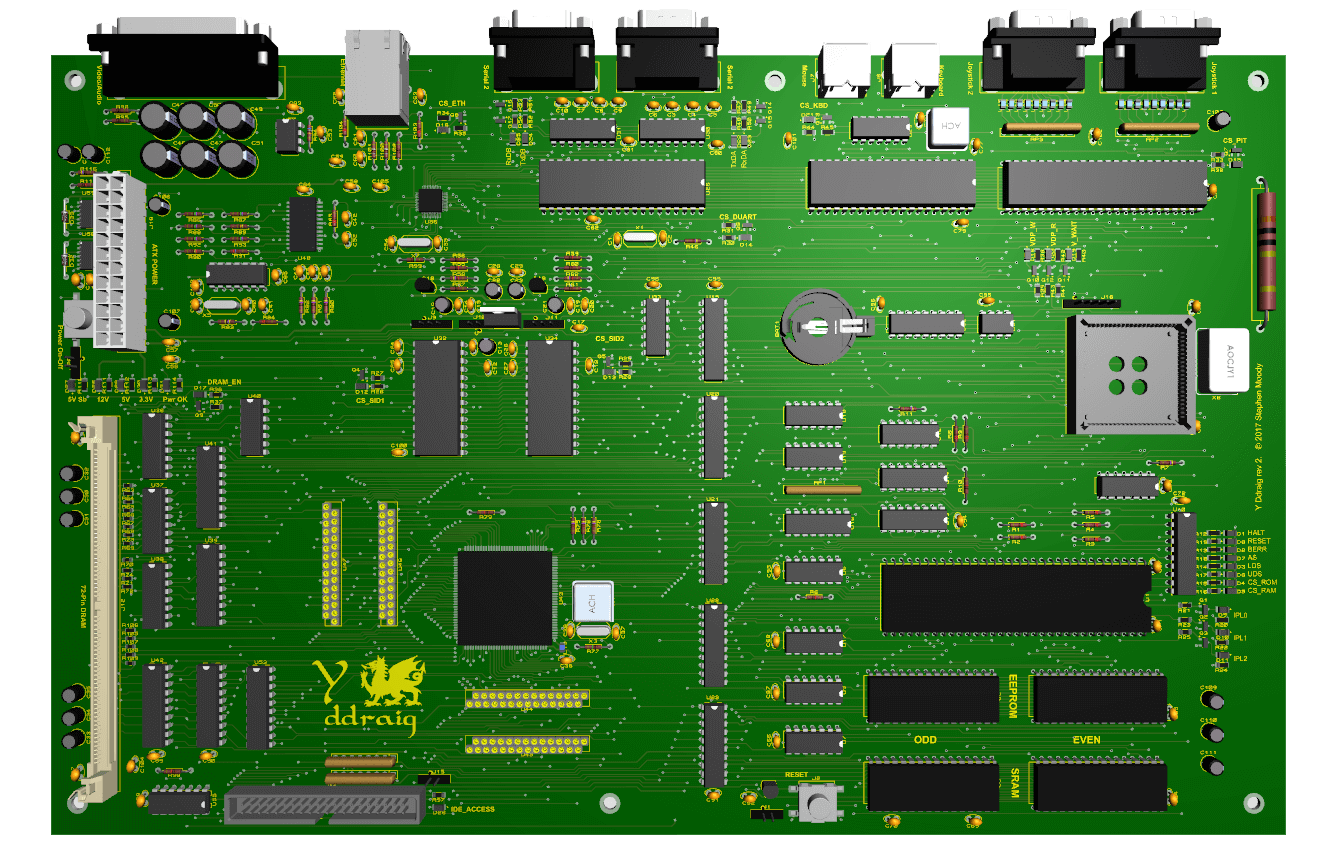The width and height of the screenshot is (1324, 860).
Task: Click the CS_ROM LED label
Action: [x=1263, y=582]
